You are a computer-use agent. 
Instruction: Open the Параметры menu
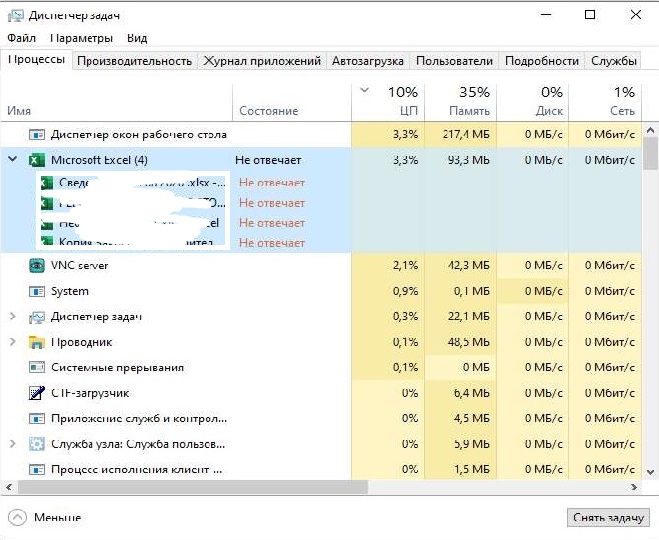click(x=82, y=38)
